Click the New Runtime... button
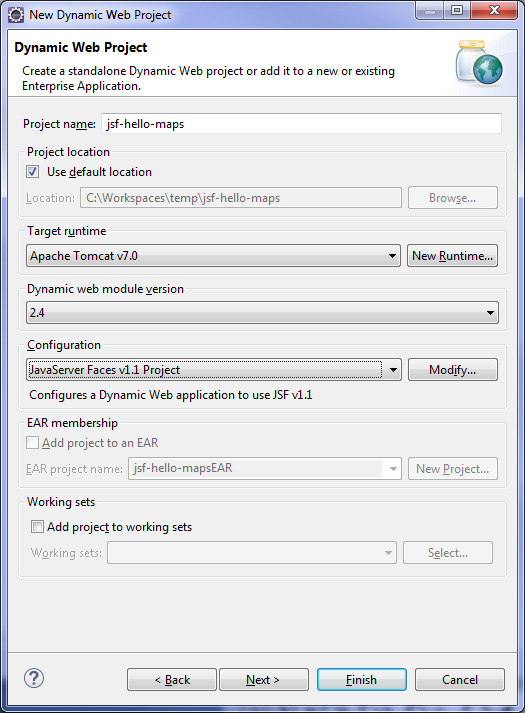 tap(452, 256)
